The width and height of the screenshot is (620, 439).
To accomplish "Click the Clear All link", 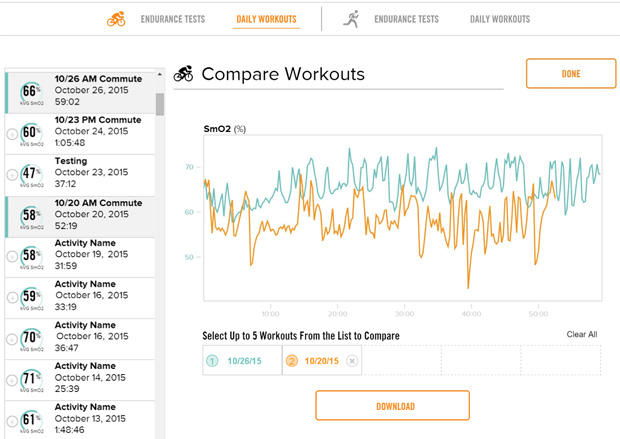I will coord(581,334).
